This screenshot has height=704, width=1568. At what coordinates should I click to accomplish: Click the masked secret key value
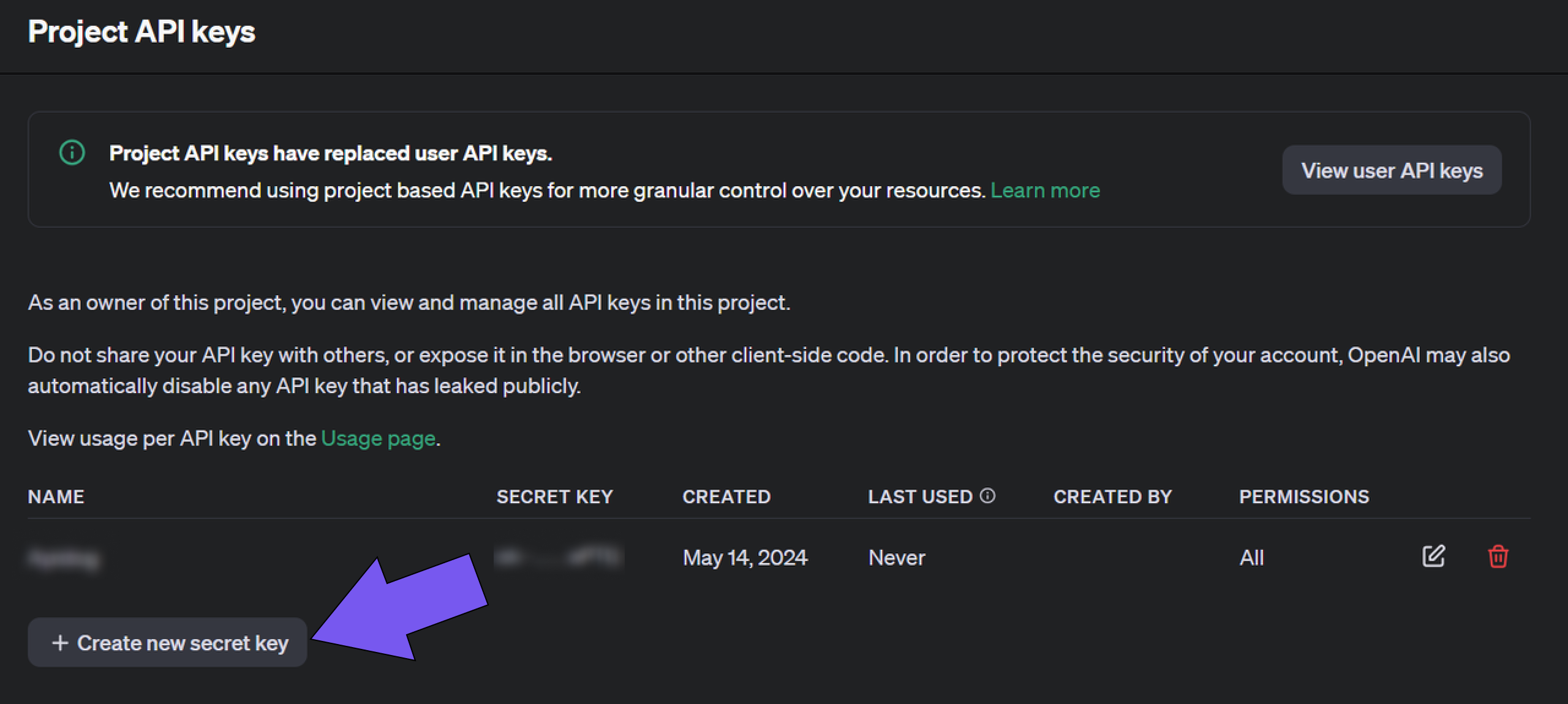(557, 558)
